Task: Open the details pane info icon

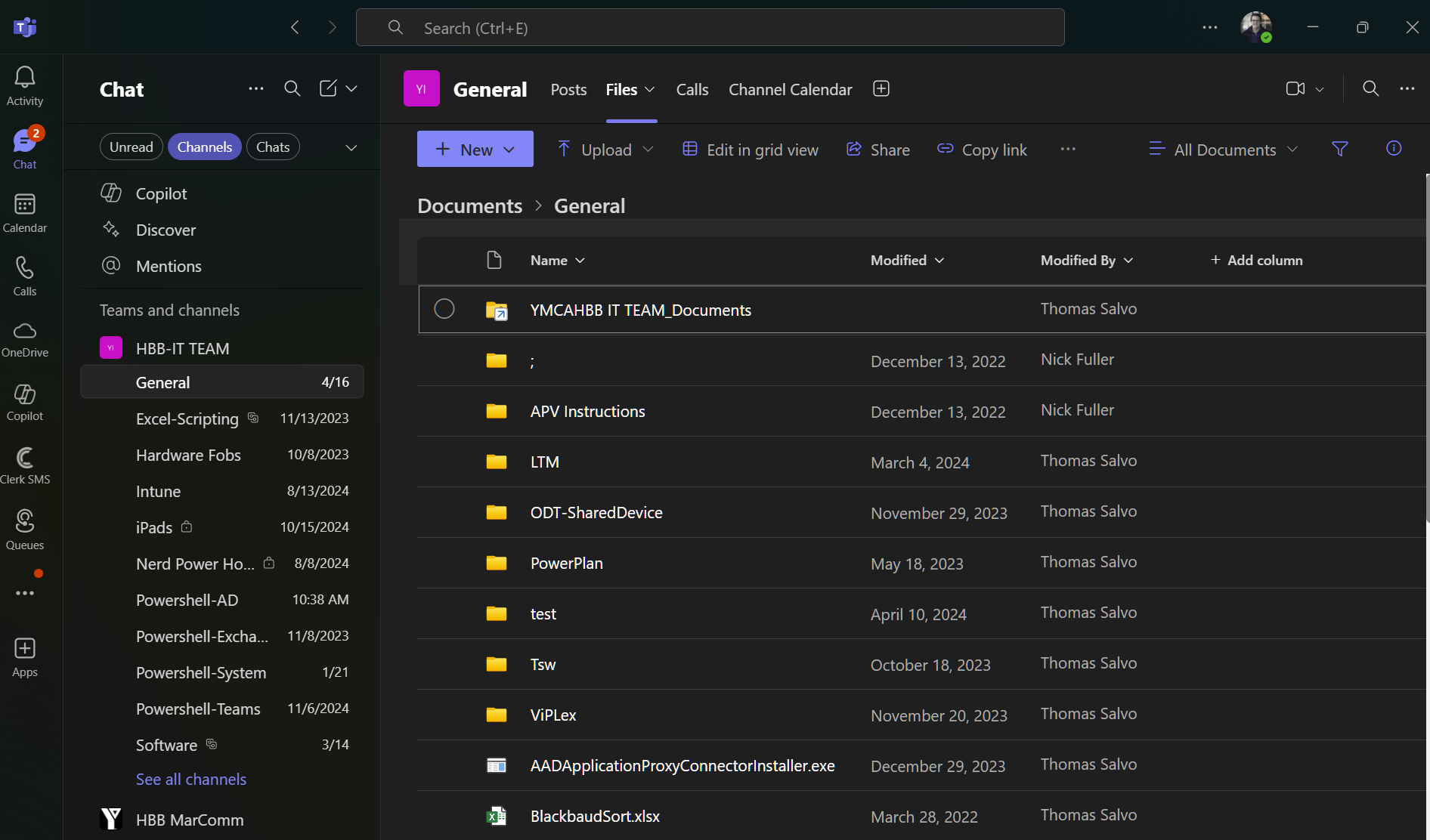Action: 1394,149
